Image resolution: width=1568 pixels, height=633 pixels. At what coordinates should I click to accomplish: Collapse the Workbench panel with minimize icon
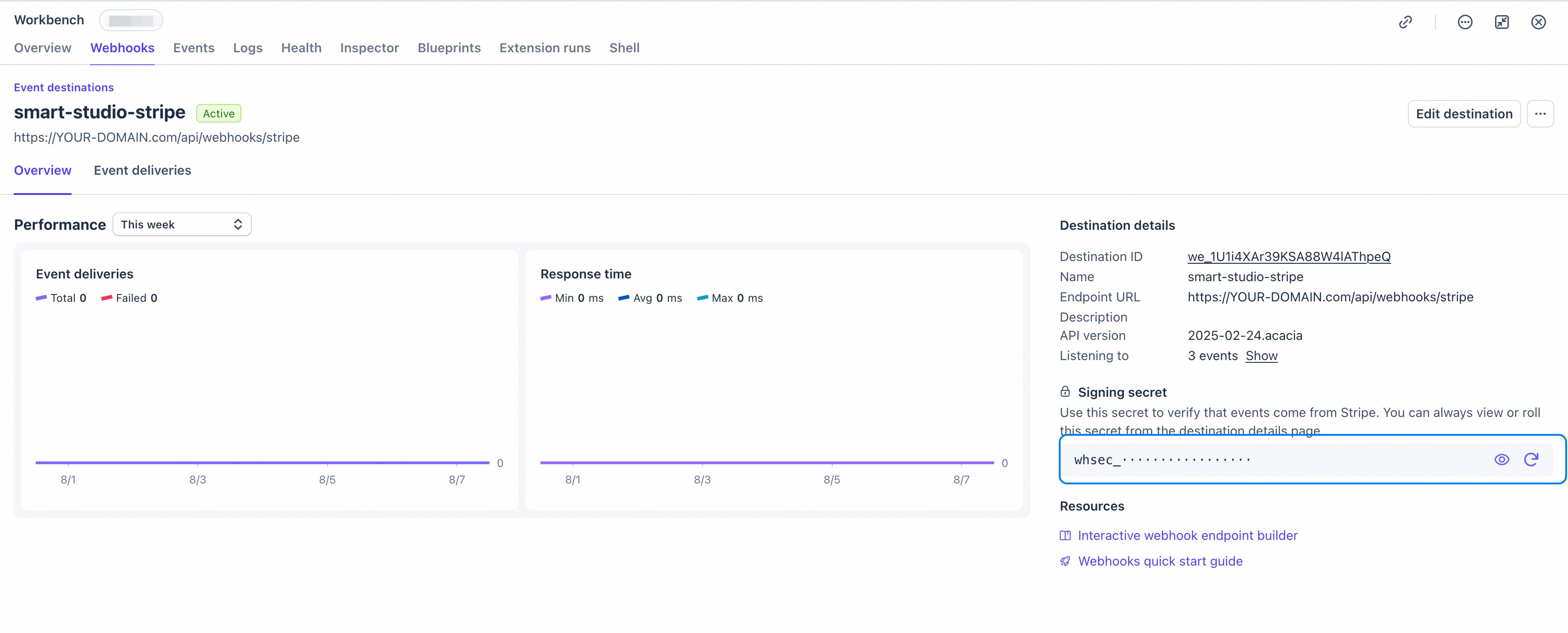coord(1501,22)
